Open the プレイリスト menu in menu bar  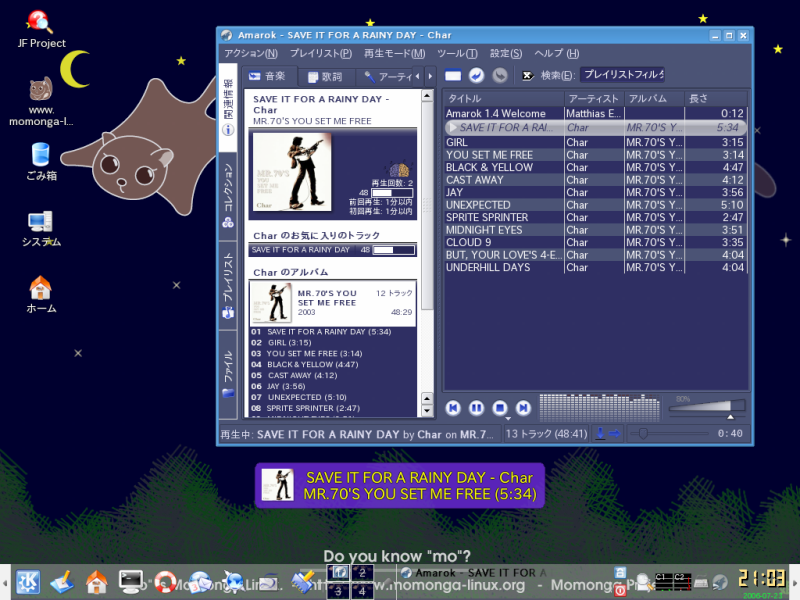pyautogui.click(x=321, y=54)
